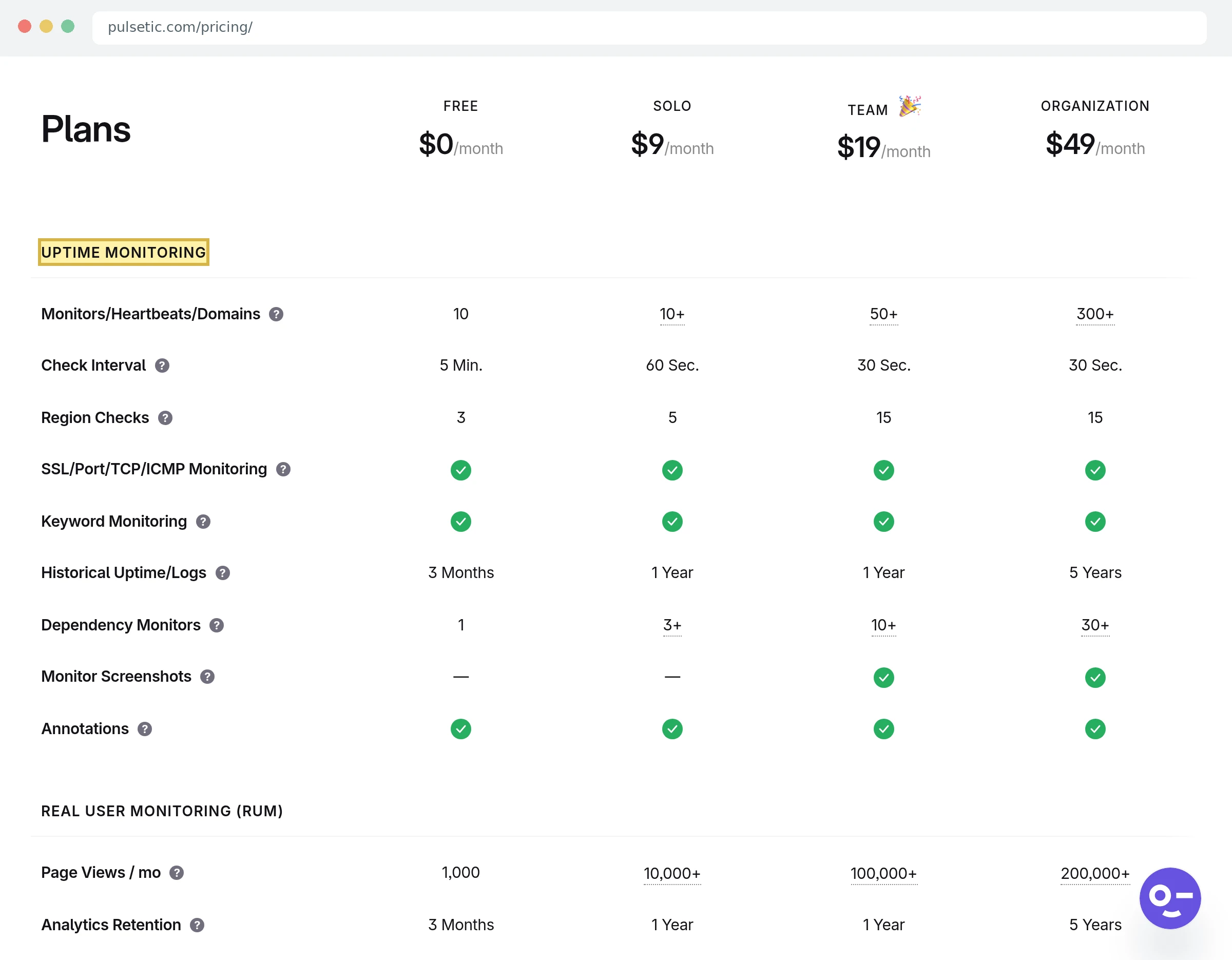Click the REAL USER MONITORING (RUM) heading
The width and height of the screenshot is (1232, 960).
162,811
